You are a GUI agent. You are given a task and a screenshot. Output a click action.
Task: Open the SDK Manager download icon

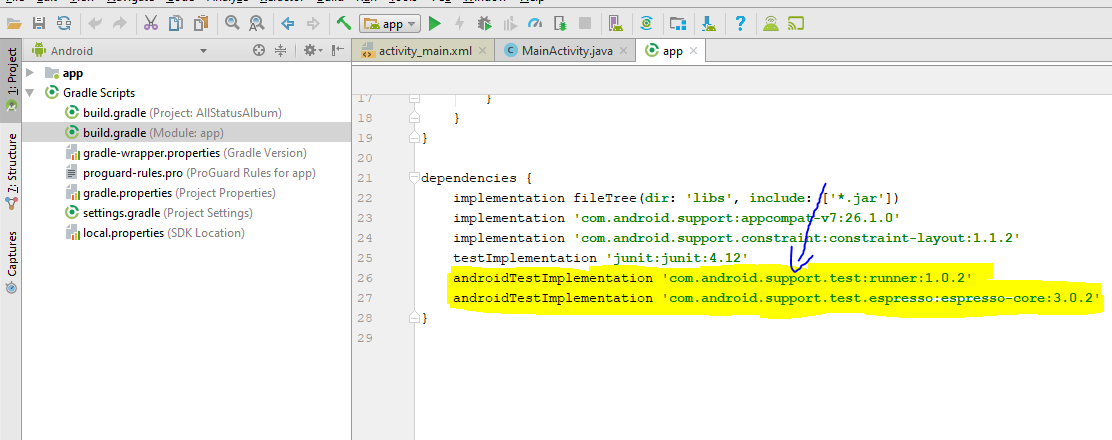[708, 23]
